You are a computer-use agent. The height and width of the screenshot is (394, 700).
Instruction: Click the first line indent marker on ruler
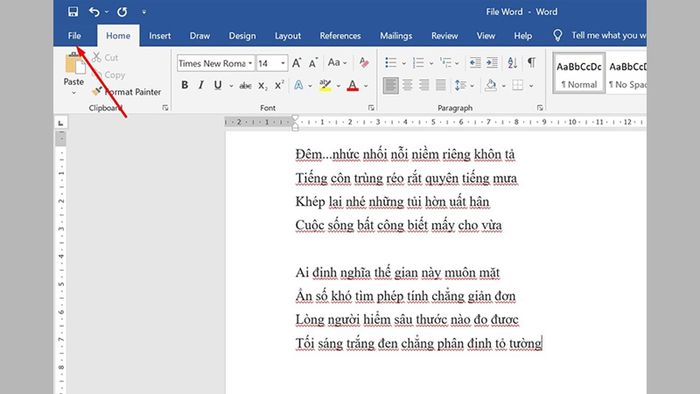(x=295, y=118)
